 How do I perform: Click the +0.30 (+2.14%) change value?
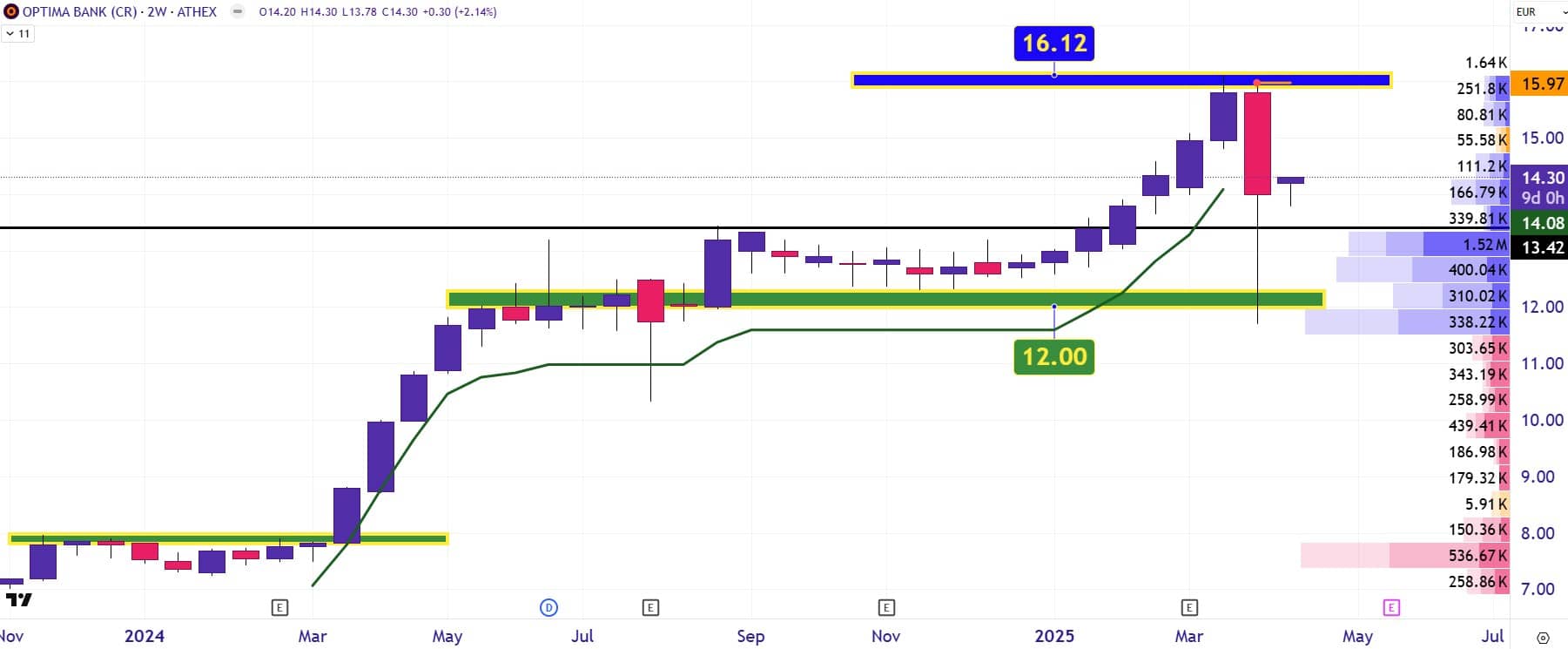tap(459, 12)
